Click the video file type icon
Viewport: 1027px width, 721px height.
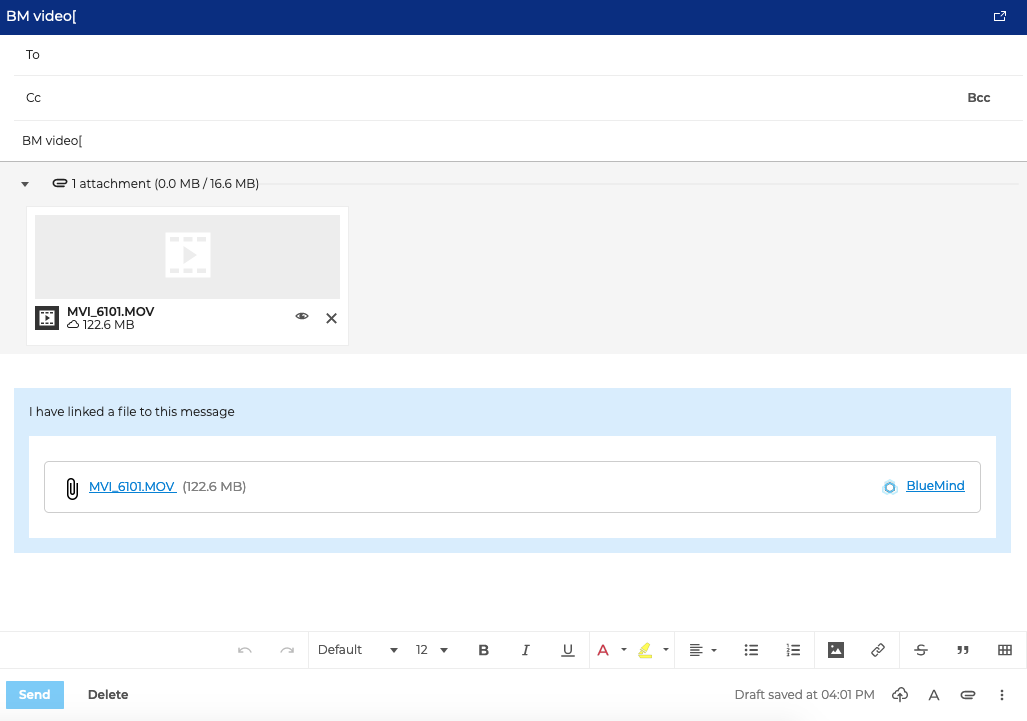click(47, 318)
